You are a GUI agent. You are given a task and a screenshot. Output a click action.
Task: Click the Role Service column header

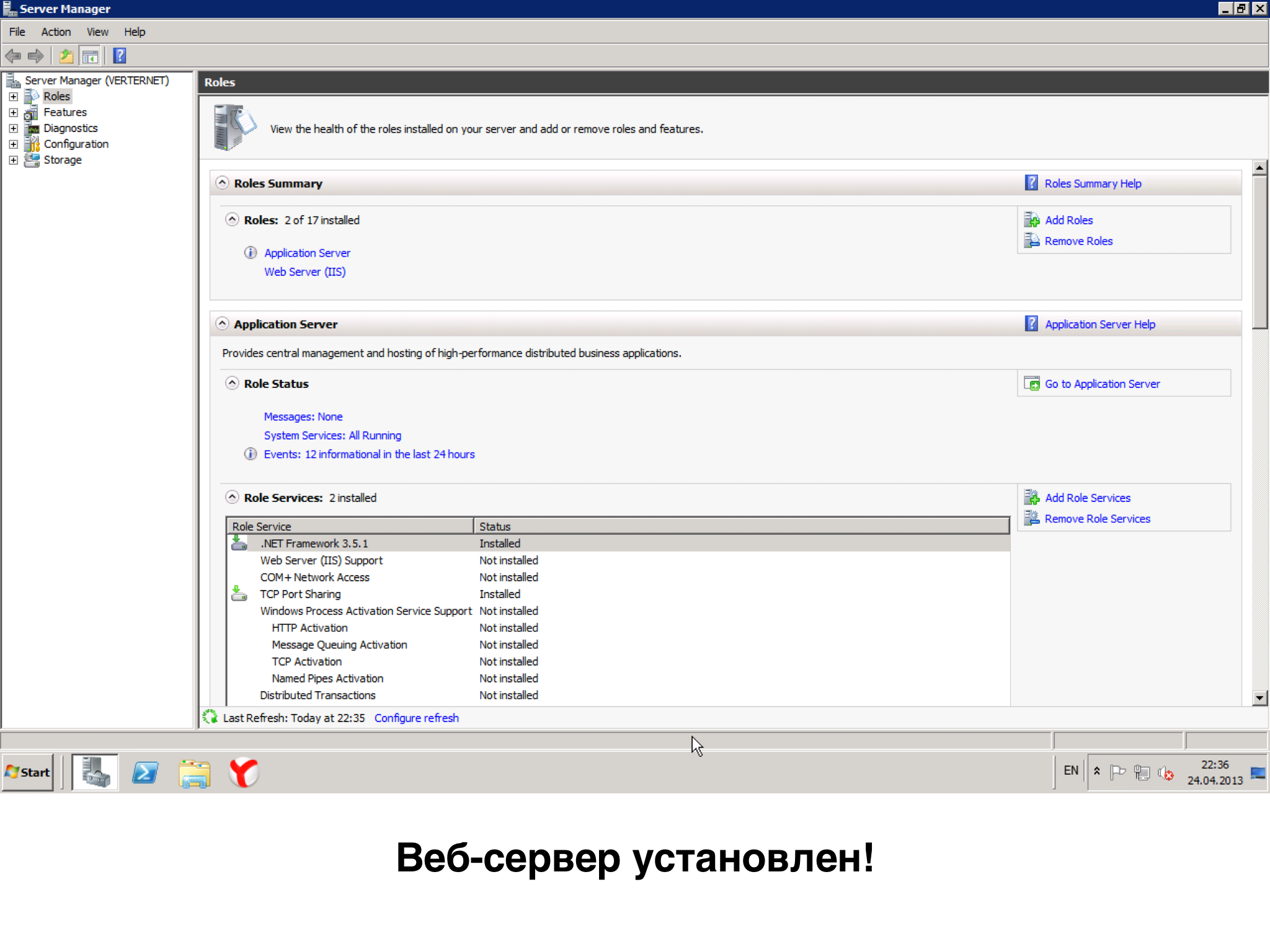(350, 526)
